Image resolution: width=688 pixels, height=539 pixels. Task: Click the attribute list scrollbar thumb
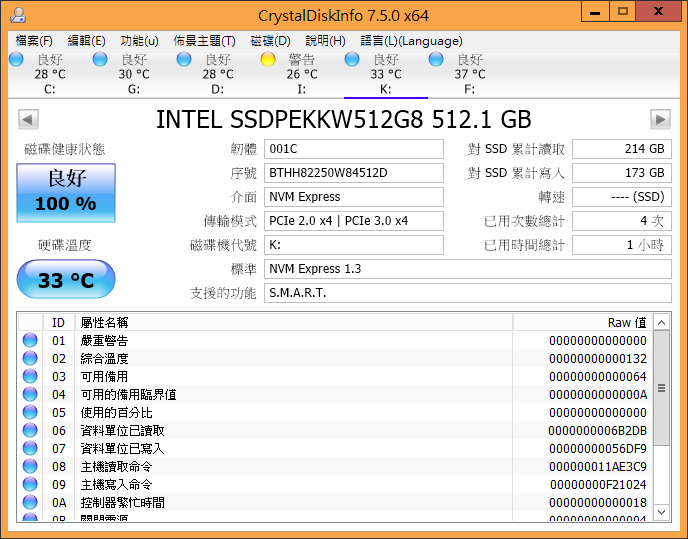(661, 388)
